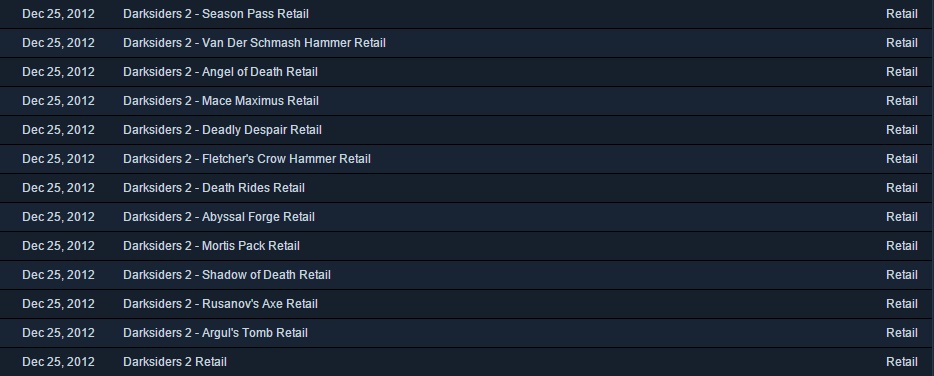Viewport: 934px width, 376px height.
Task: Open the Darksiders 2 - Angel of Death Retail entry
Action: 220,72
